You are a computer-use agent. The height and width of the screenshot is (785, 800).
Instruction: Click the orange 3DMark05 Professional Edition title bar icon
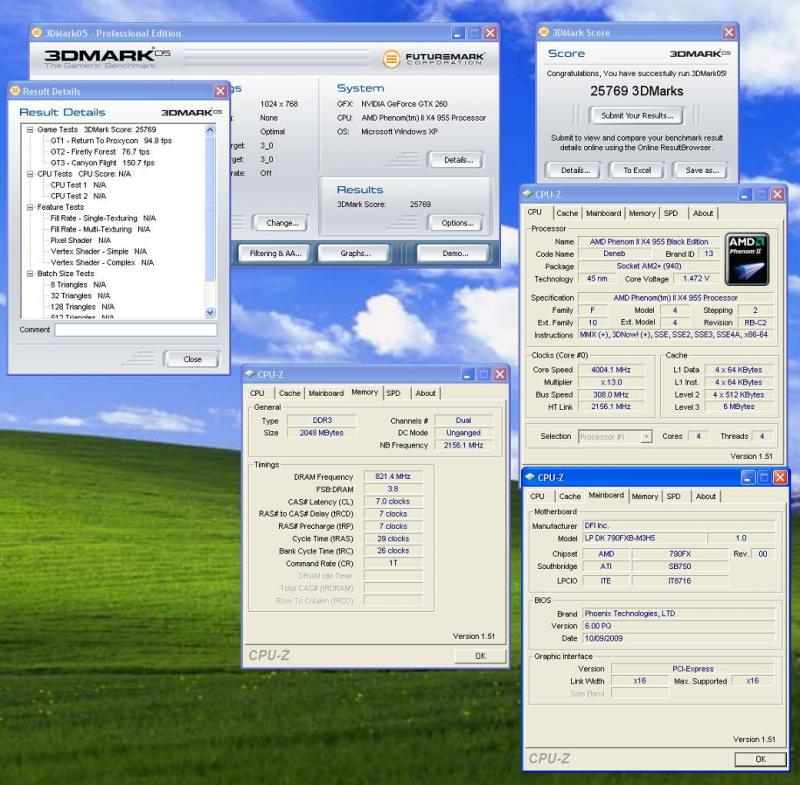pyautogui.click(x=36, y=33)
